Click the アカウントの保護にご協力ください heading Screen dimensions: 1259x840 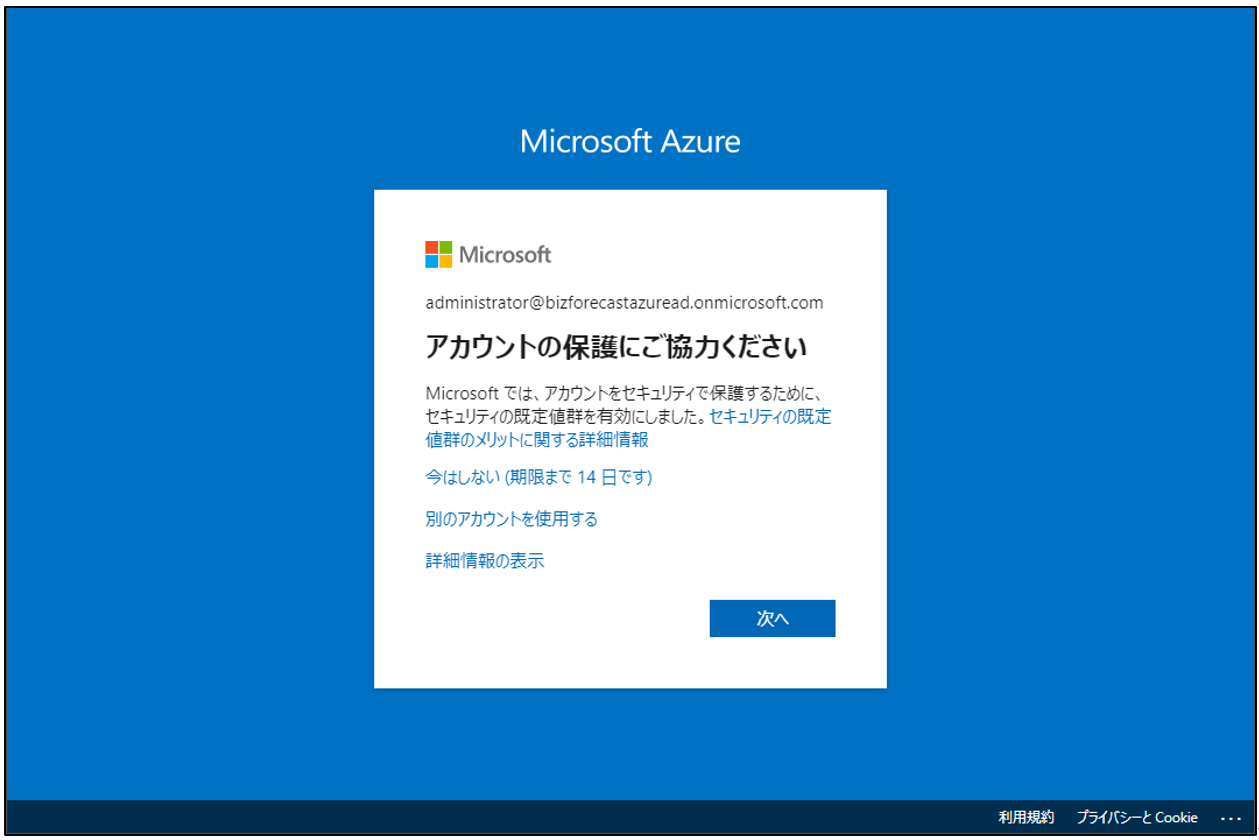pos(616,347)
